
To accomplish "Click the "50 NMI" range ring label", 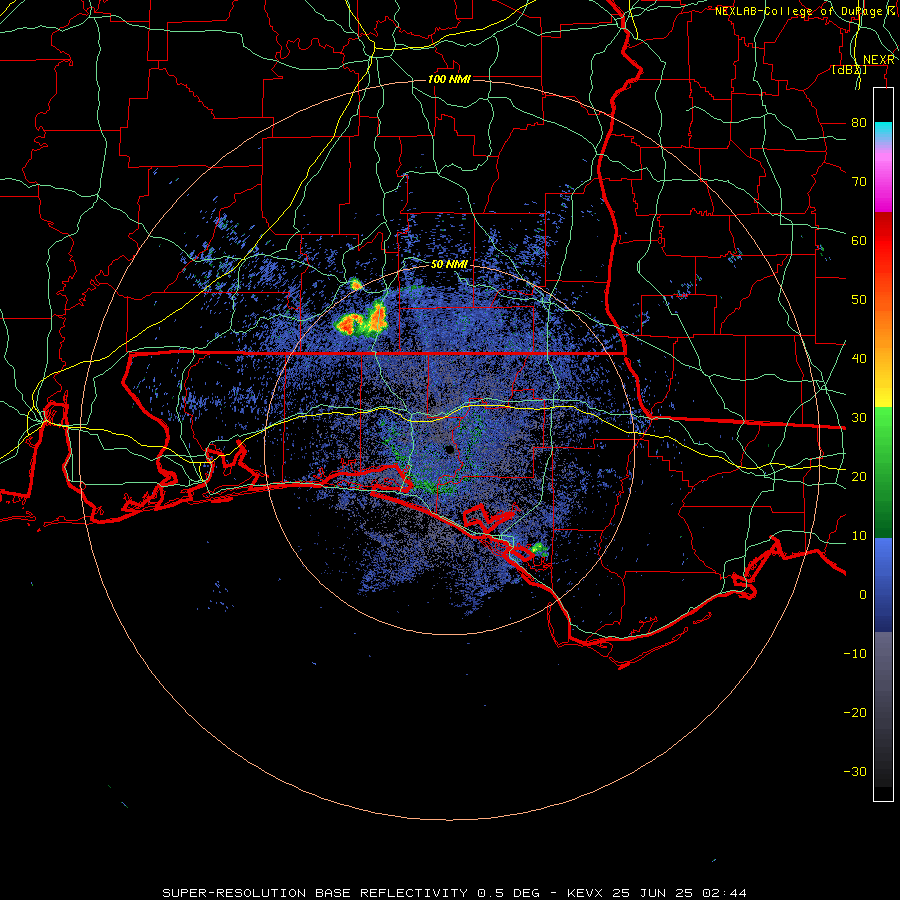I will 449,265.
